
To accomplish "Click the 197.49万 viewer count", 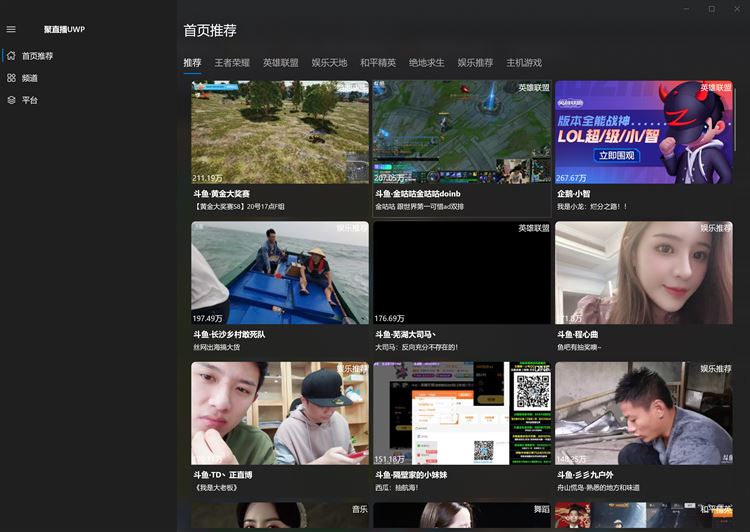I will pos(208,319).
